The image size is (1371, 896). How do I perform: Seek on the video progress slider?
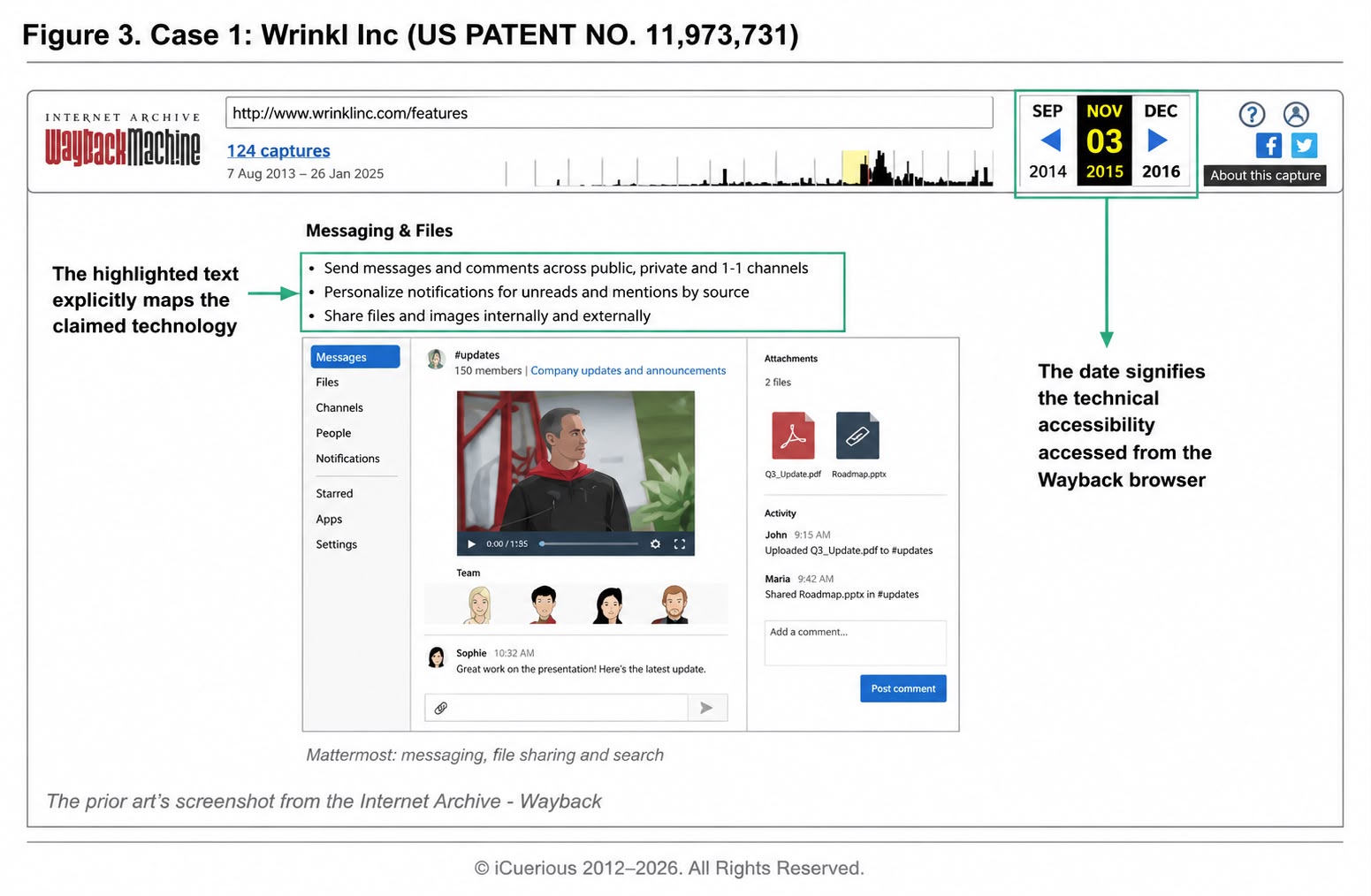coord(589,544)
